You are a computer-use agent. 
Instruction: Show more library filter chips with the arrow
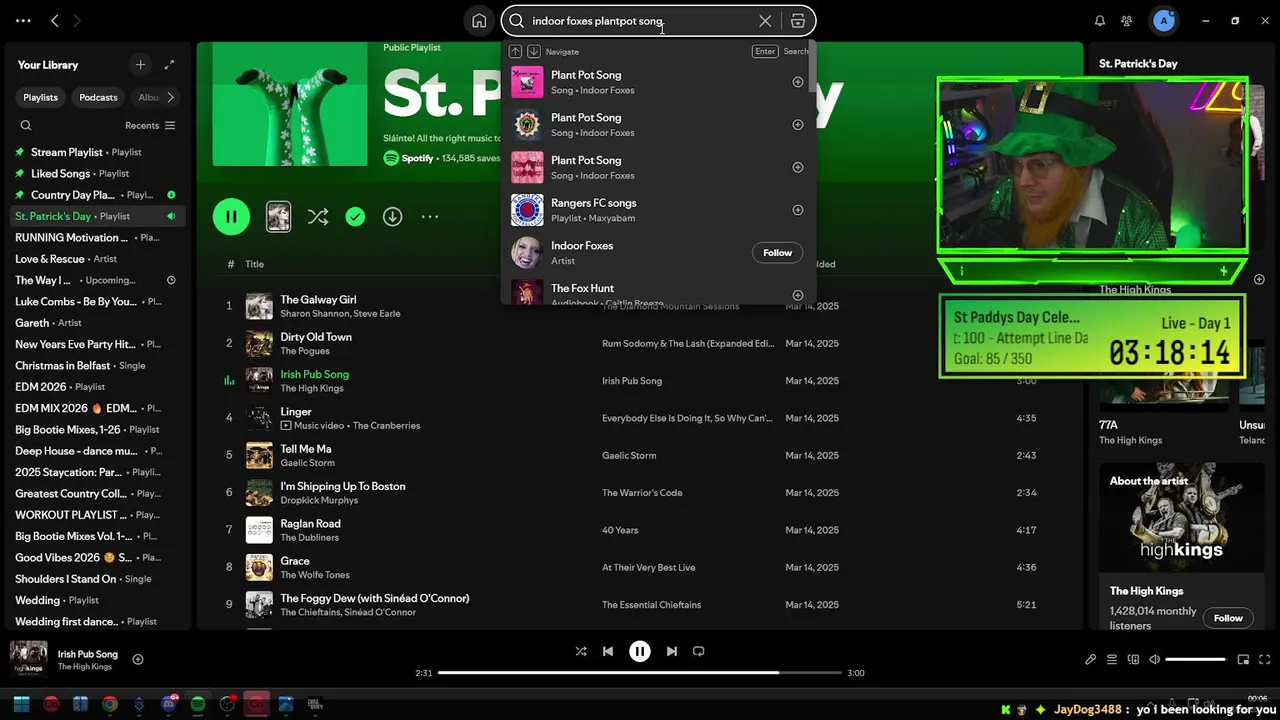[x=170, y=97]
